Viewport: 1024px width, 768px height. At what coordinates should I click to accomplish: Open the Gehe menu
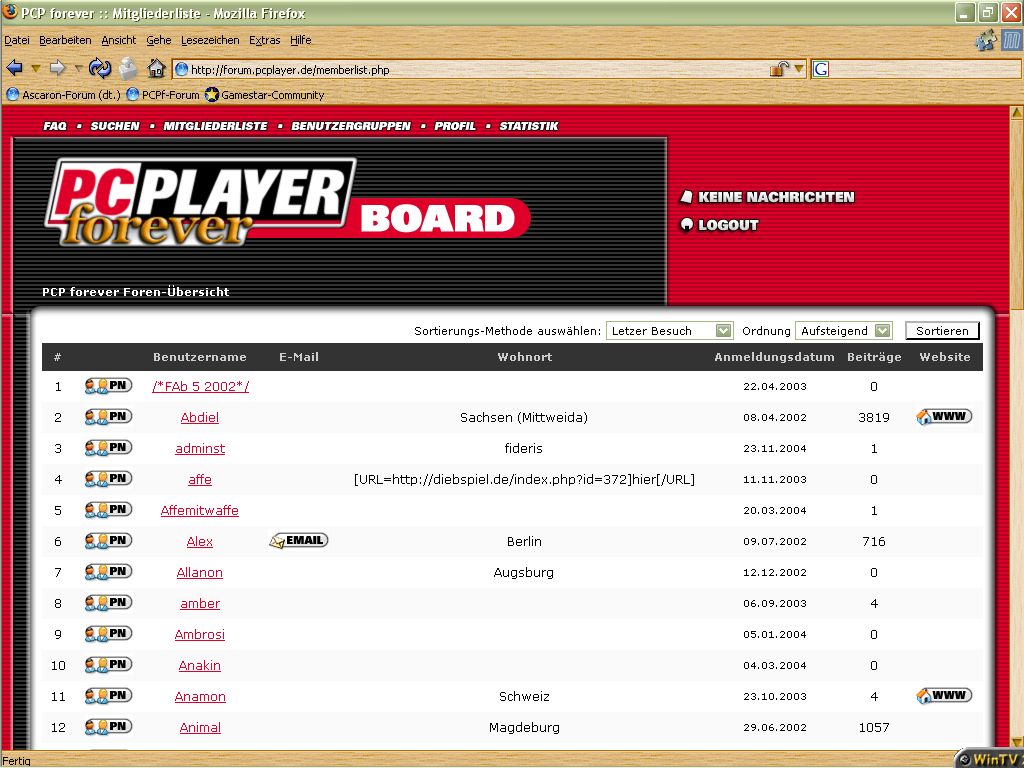(159, 40)
